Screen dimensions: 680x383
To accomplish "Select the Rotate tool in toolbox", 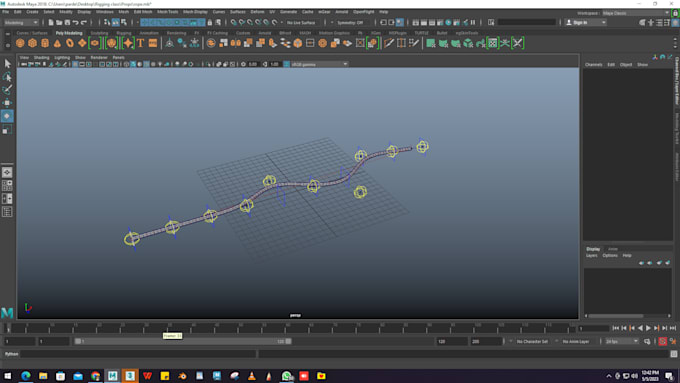I will tap(7, 116).
